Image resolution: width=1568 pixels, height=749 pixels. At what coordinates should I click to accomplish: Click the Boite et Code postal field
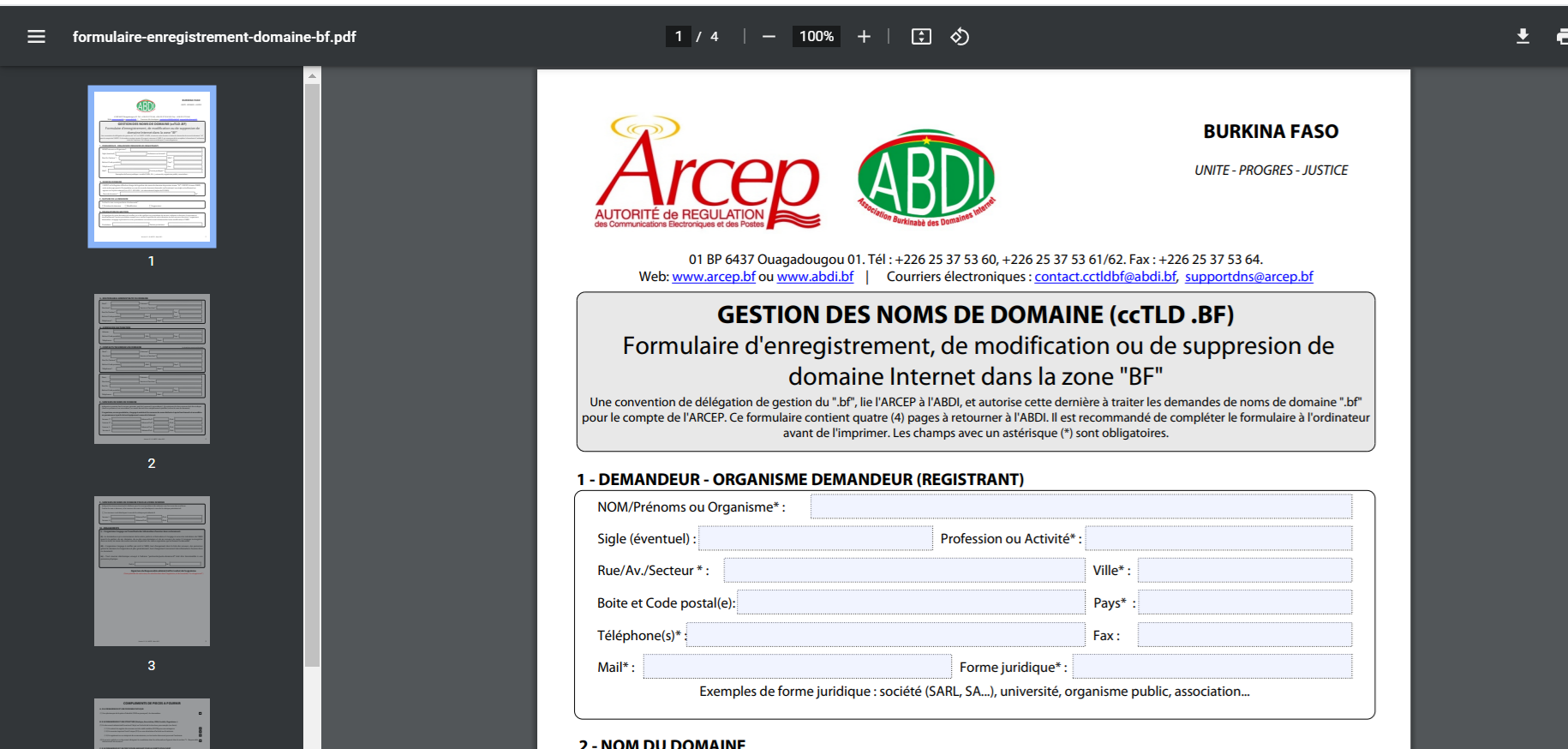(911, 602)
